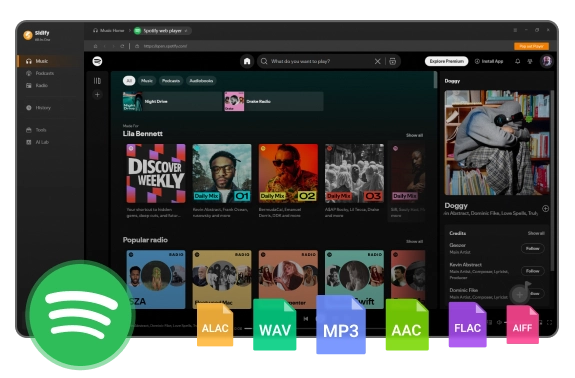Viewport: 575px width, 378px height.
Task: Add Doggy to Liked Songs with plus icon
Action: coord(546,209)
